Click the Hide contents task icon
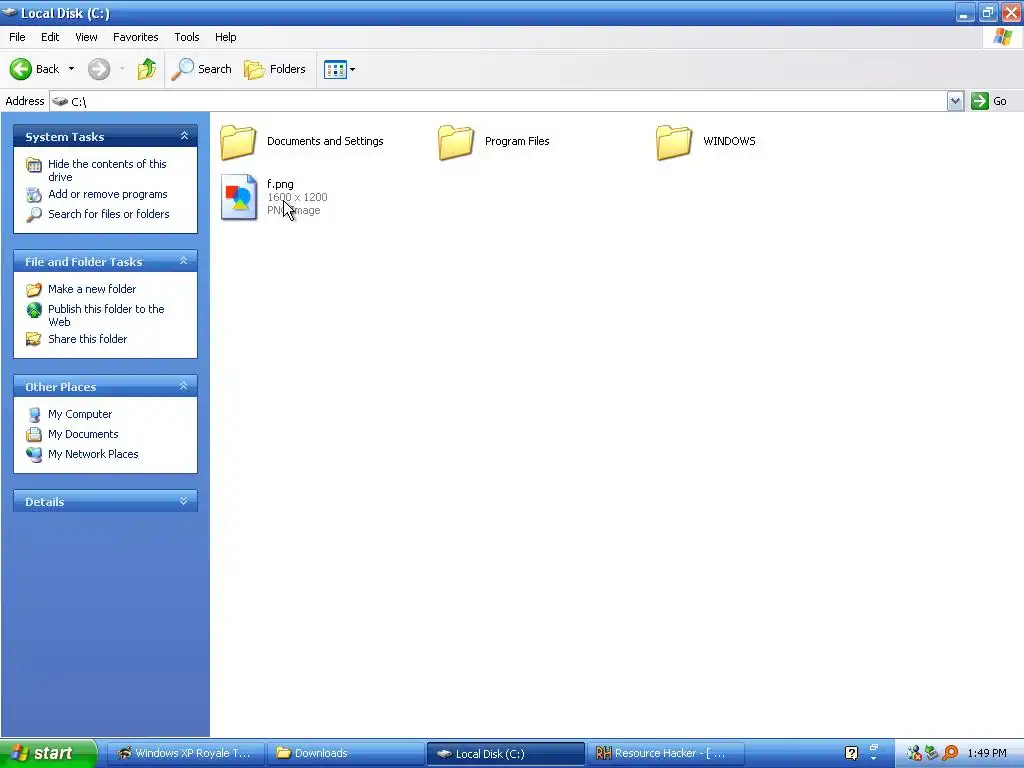The height and width of the screenshot is (768, 1024). tap(34, 165)
